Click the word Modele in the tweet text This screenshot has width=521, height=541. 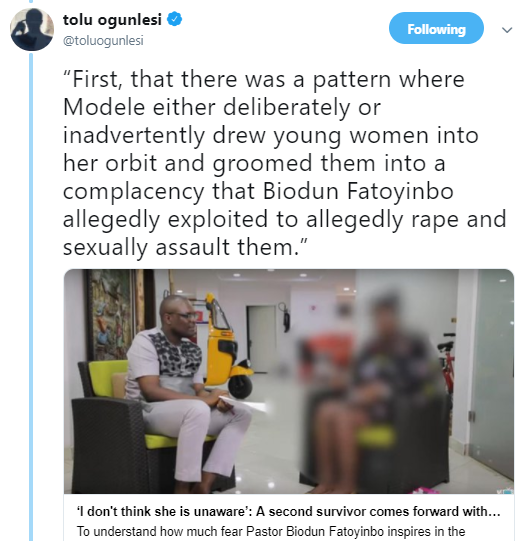pos(104,107)
